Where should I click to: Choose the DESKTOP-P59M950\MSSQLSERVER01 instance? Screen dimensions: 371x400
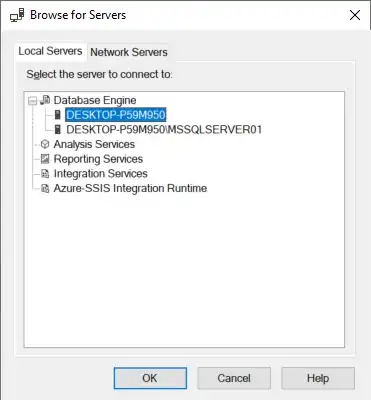(164, 130)
